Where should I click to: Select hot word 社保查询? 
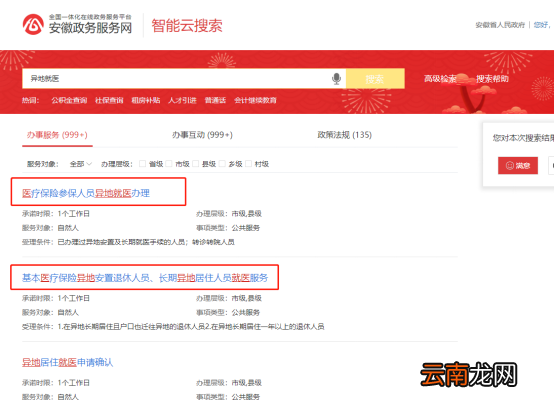tap(109, 100)
